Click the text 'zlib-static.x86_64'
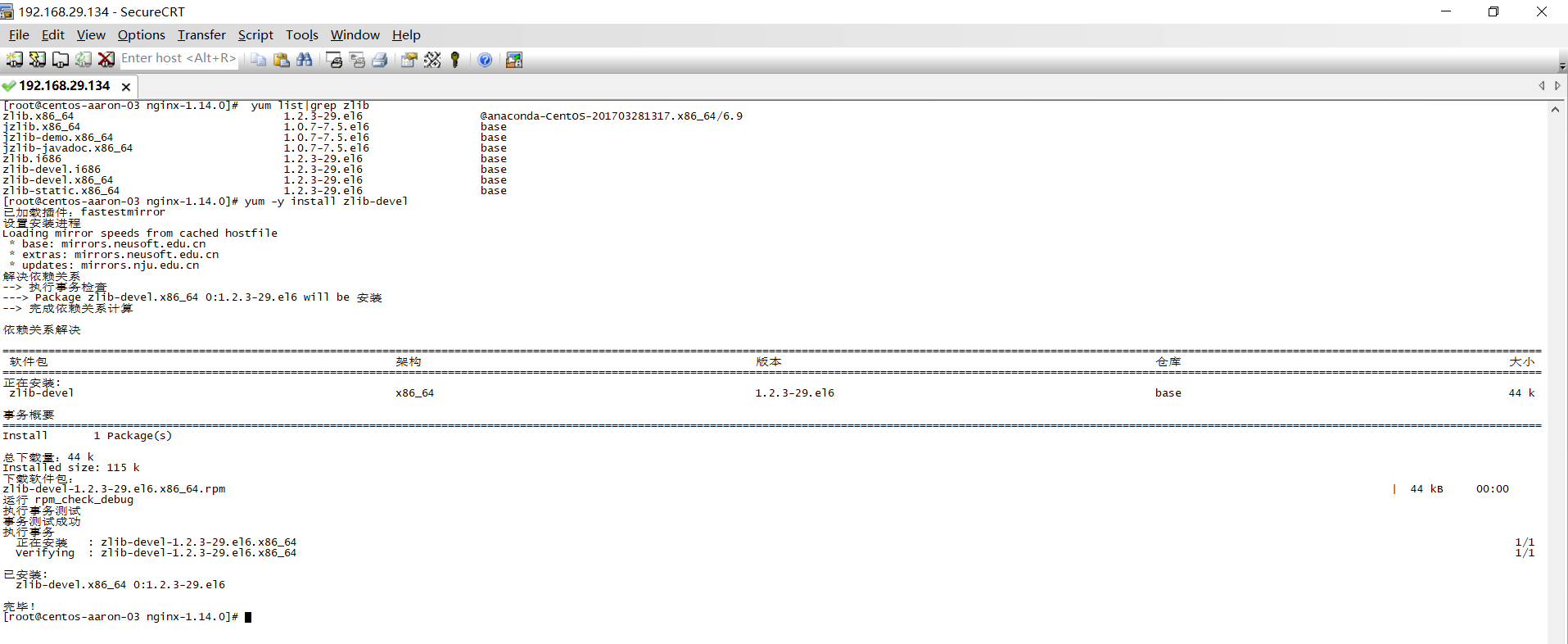This screenshot has width=1568, height=644. 61,191
